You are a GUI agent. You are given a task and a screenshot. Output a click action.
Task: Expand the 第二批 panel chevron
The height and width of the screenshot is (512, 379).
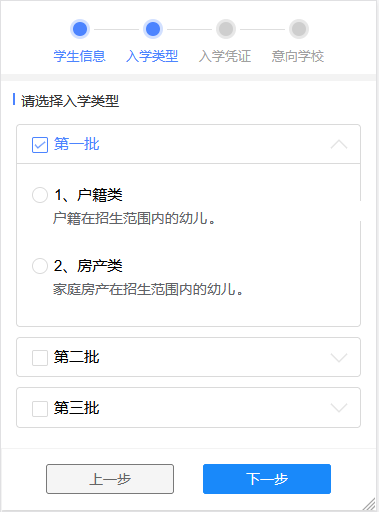tap(339, 357)
